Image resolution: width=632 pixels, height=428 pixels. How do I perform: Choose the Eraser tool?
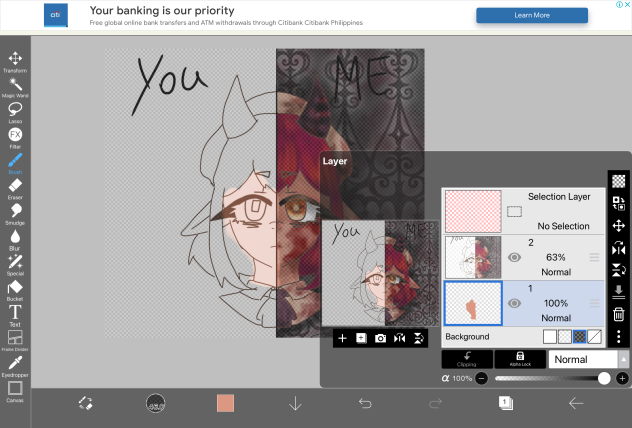coord(15,187)
